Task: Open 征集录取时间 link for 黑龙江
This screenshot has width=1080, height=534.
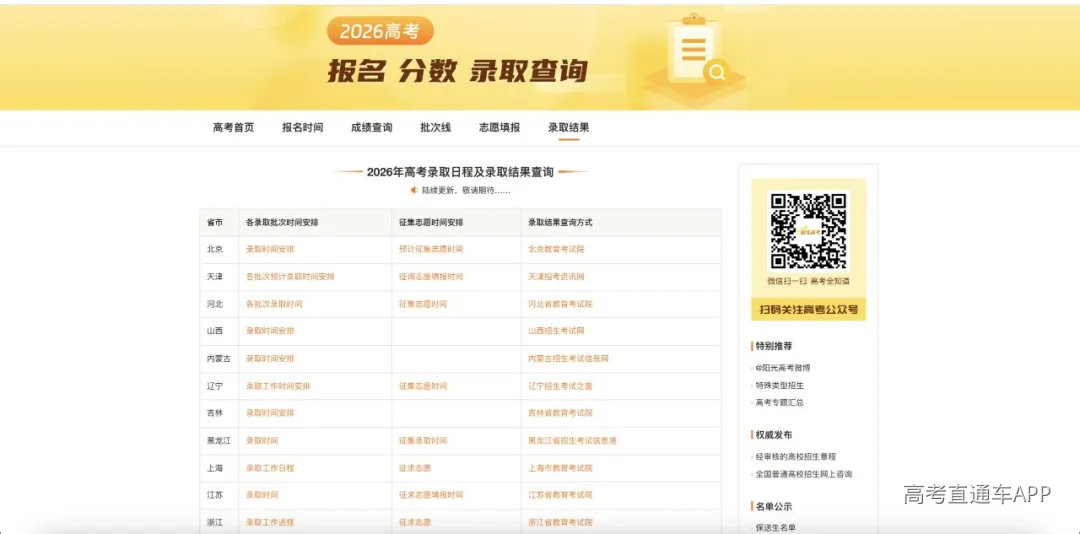Action: coord(423,440)
